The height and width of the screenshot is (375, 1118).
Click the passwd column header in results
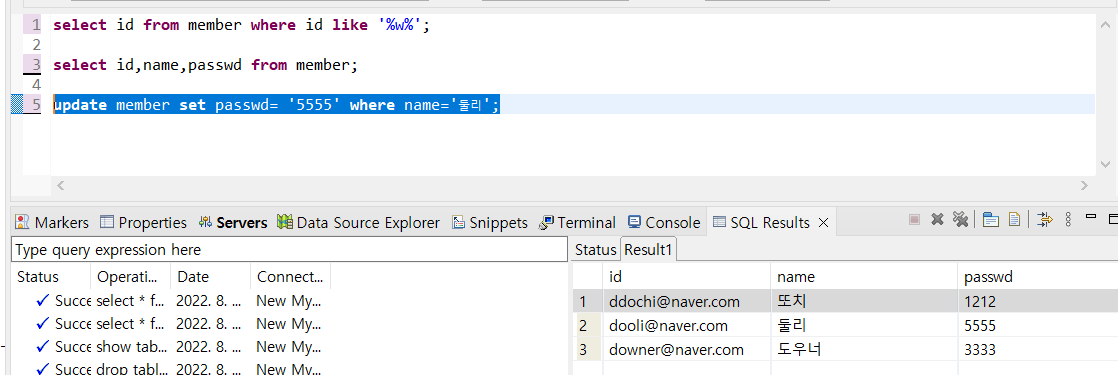[1037, 277]
